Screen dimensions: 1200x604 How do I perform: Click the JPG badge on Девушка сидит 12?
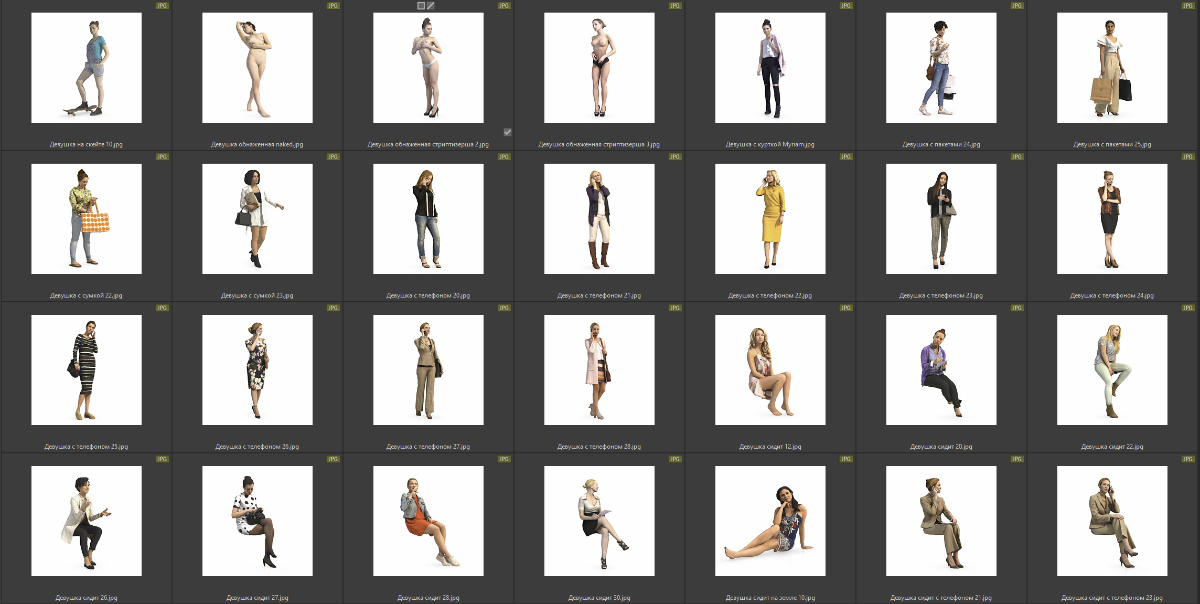(846, 308)
